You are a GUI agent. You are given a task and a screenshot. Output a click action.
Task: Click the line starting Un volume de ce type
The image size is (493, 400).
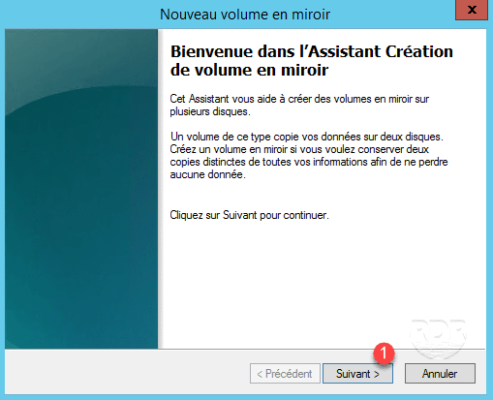coord(307,137)
